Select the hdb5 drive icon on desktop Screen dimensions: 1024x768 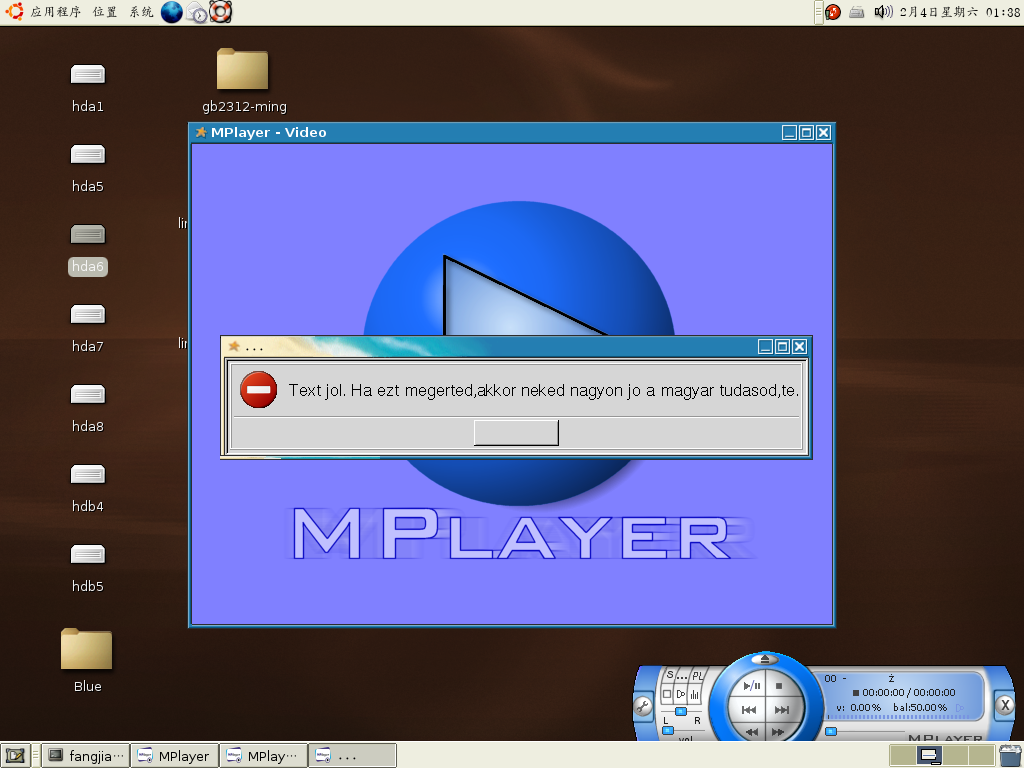tap(88, 554)
